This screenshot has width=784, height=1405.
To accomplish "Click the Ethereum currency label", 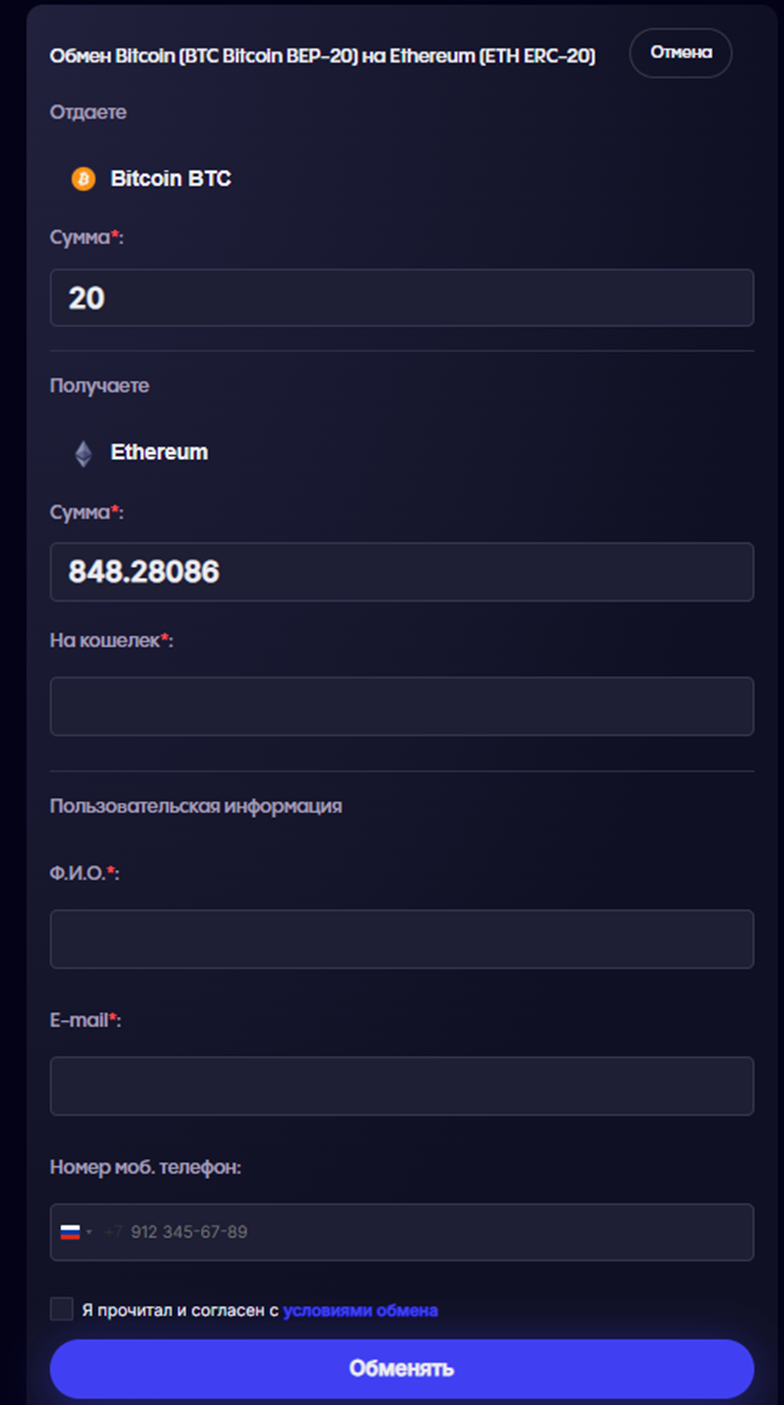I will tap(160, 452).
